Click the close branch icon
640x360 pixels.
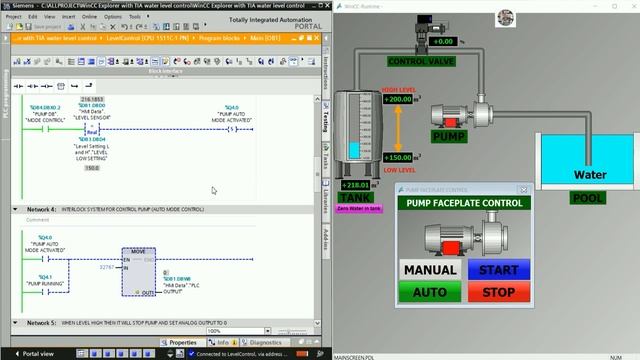click(x=89, y=86)
